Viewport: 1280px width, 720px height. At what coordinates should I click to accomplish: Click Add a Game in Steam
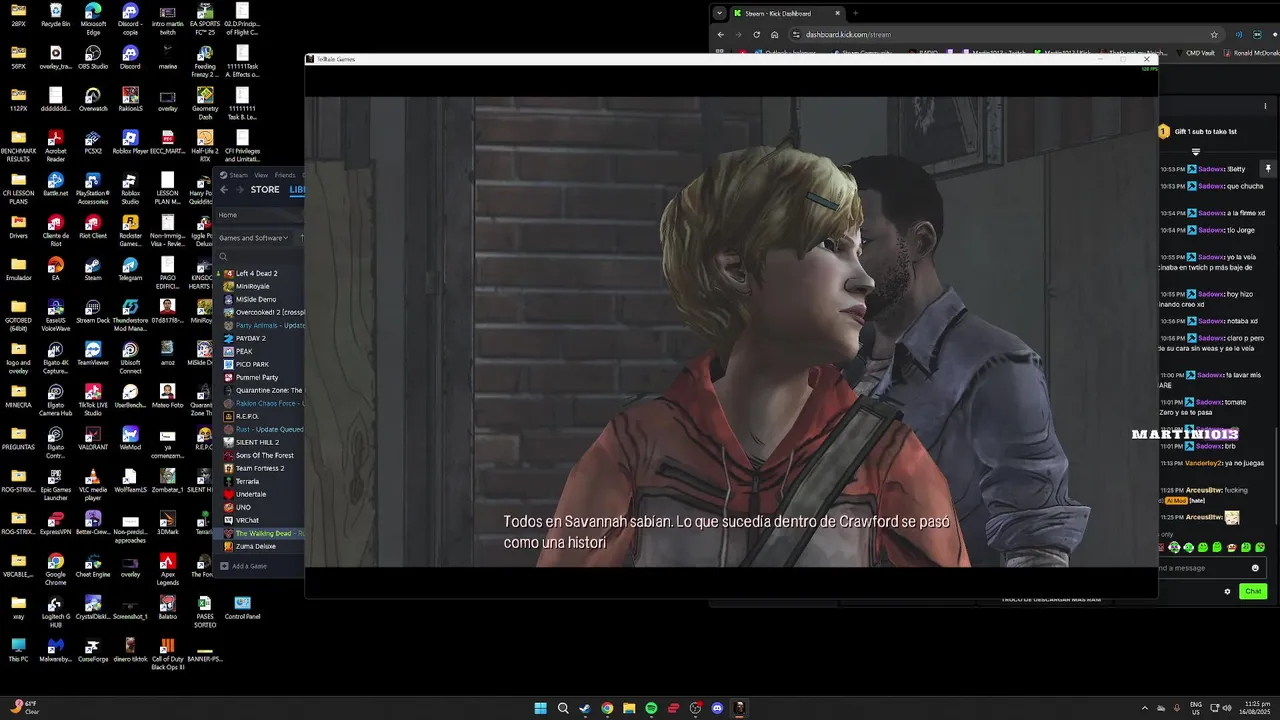(x=244, y=566)
